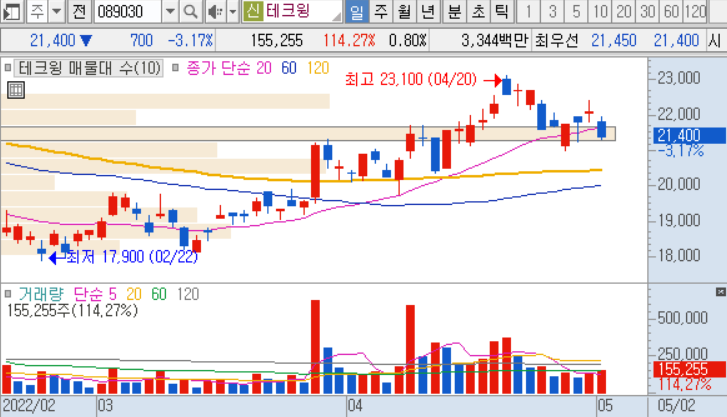Toggle the 종가 단순 moving average square

coord(175,68)
